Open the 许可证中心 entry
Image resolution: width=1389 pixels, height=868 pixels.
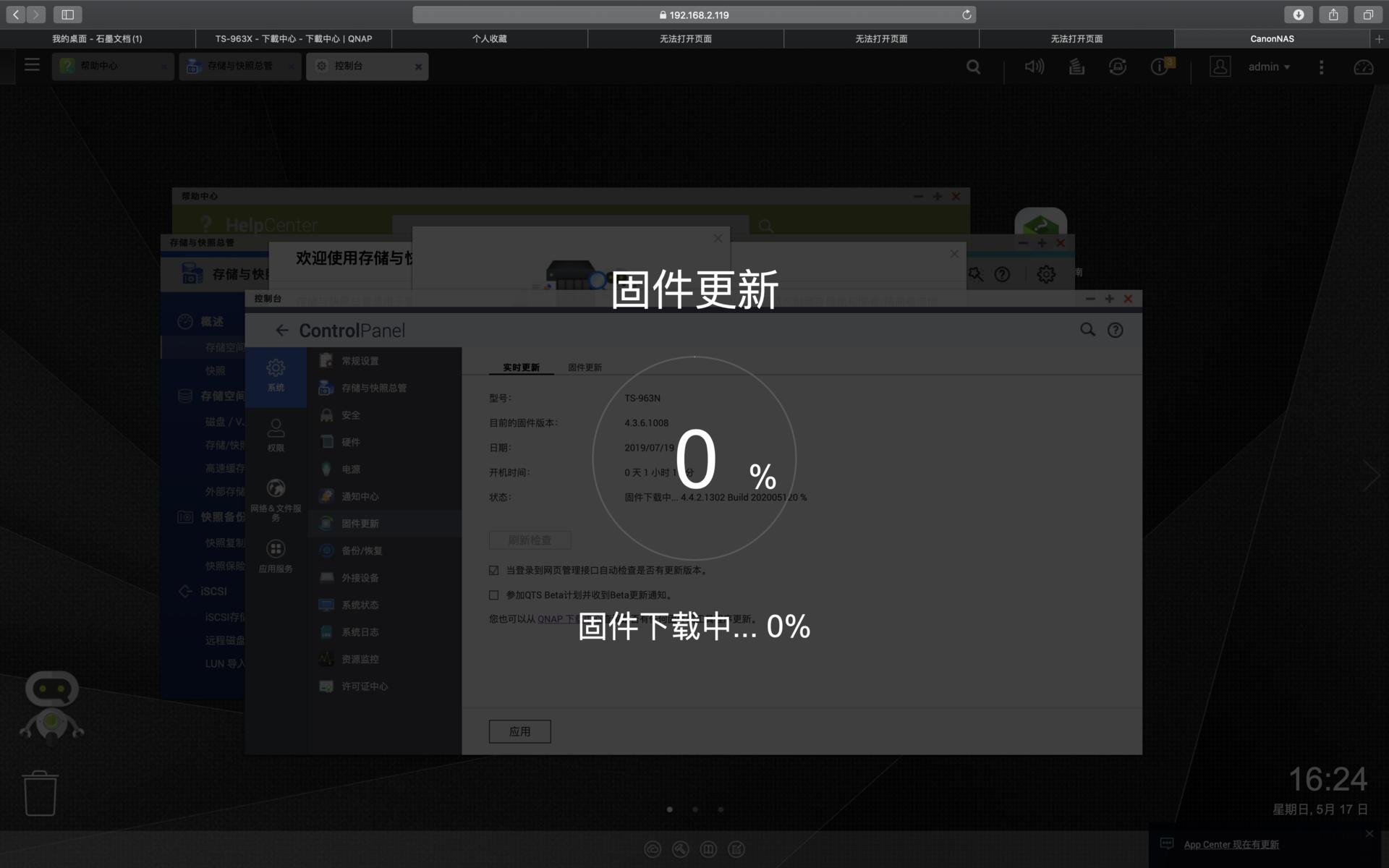pyautogui.click(x=365, y=686)
